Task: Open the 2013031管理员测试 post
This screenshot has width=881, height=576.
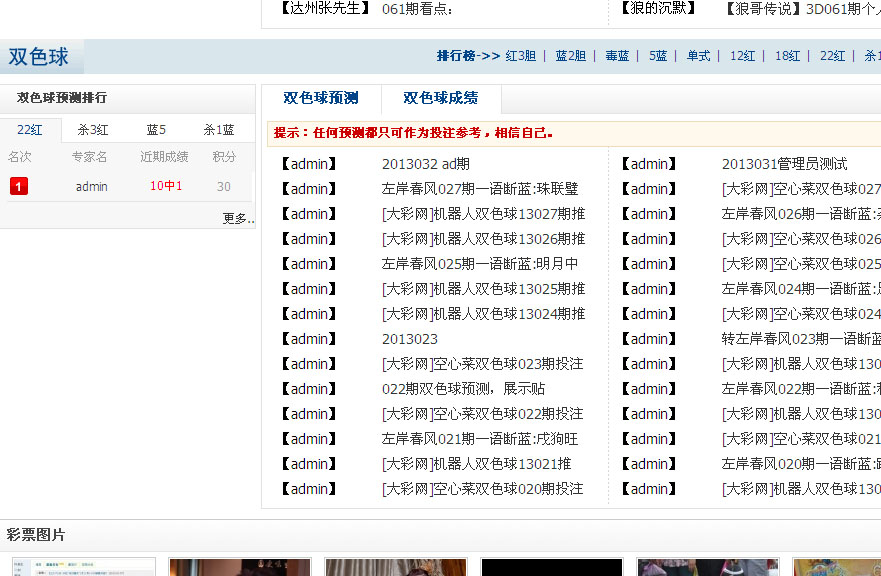Action: click(x=784, y=164)
